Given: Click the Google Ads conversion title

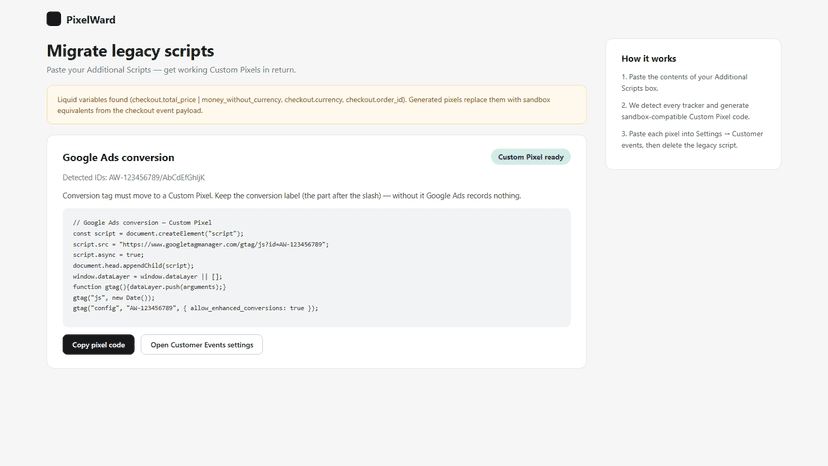Looking at the screenshot, I should [x=118, y=157].
